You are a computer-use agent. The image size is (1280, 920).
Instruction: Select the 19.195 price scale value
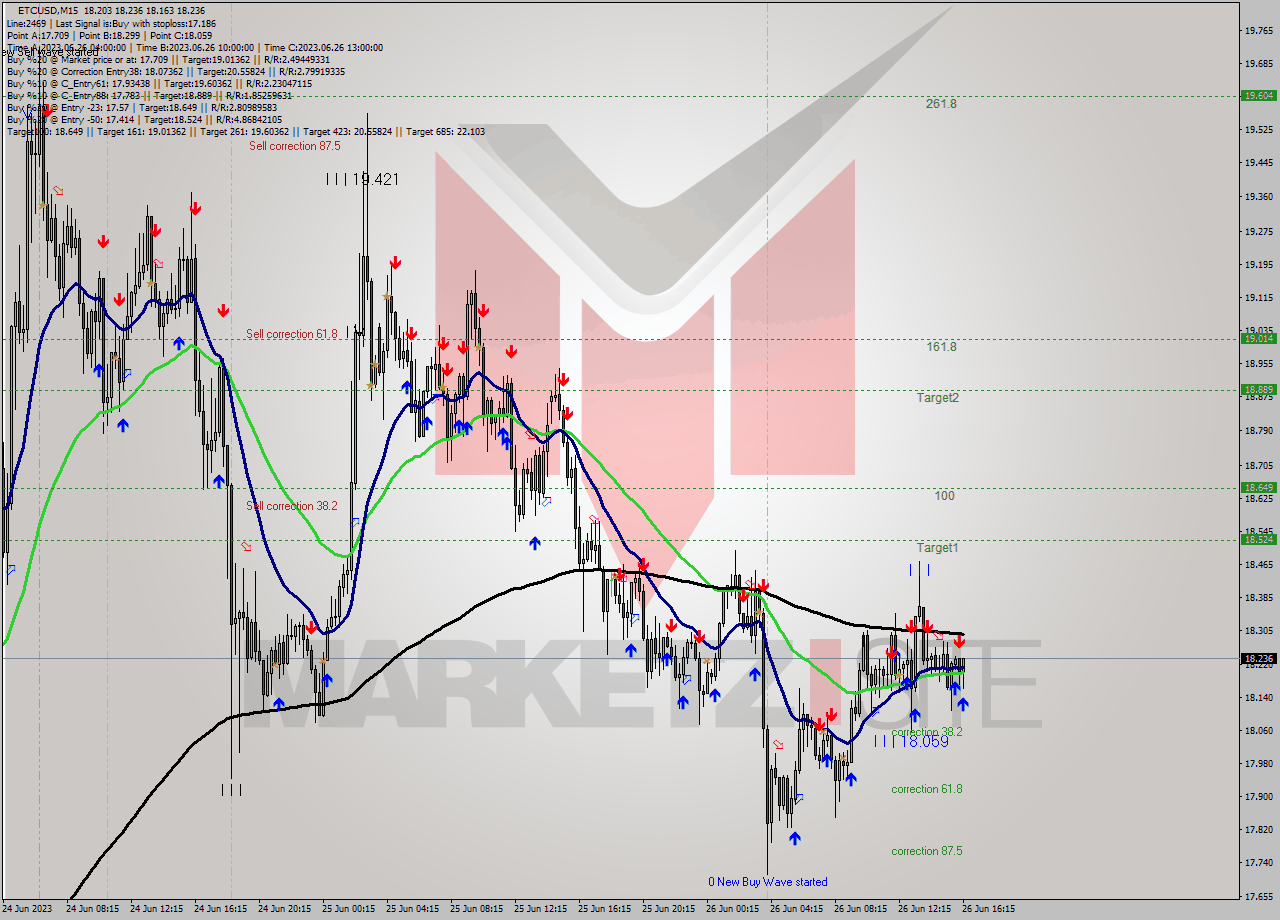(x=1258, y=265)
